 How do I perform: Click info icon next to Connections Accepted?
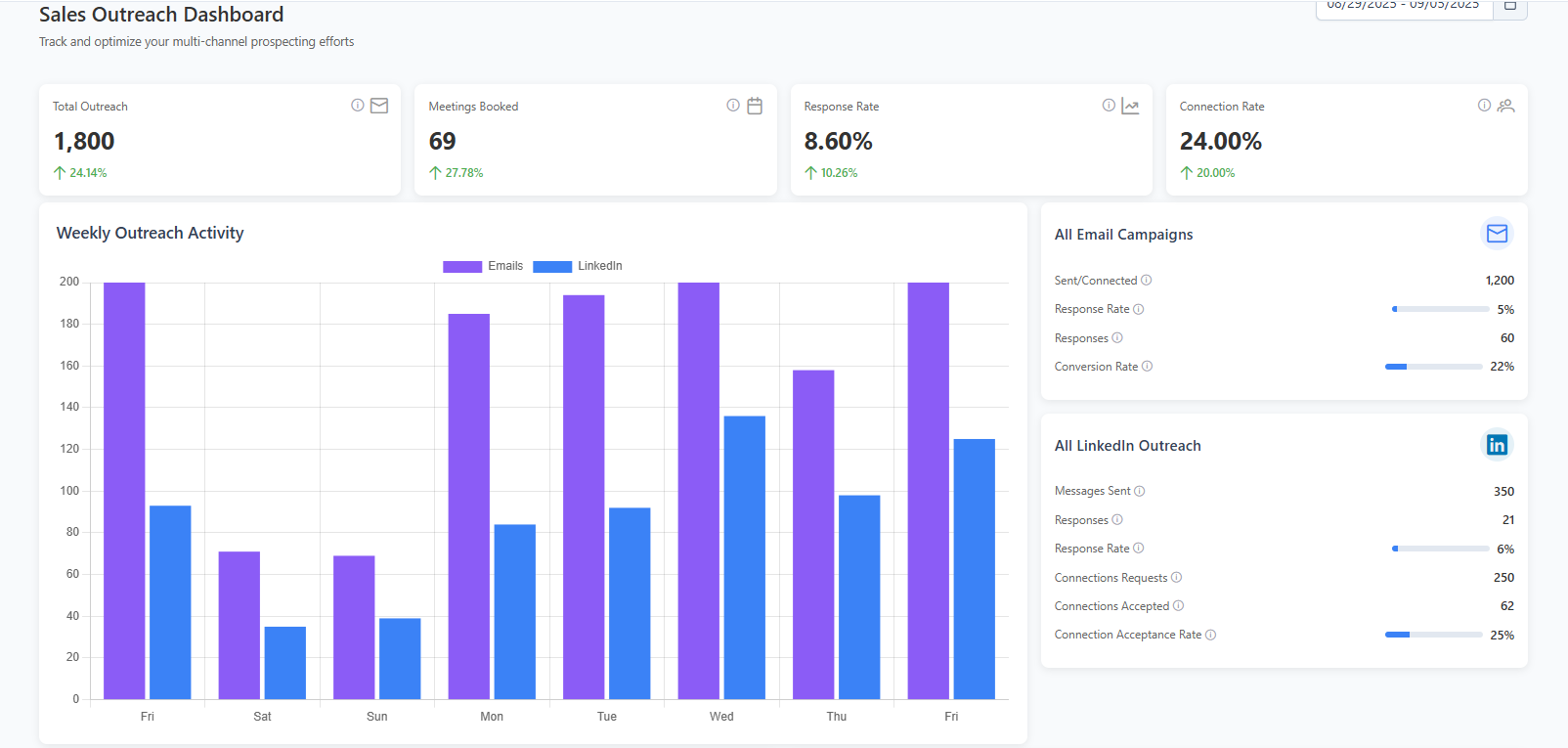[1179, 606]
